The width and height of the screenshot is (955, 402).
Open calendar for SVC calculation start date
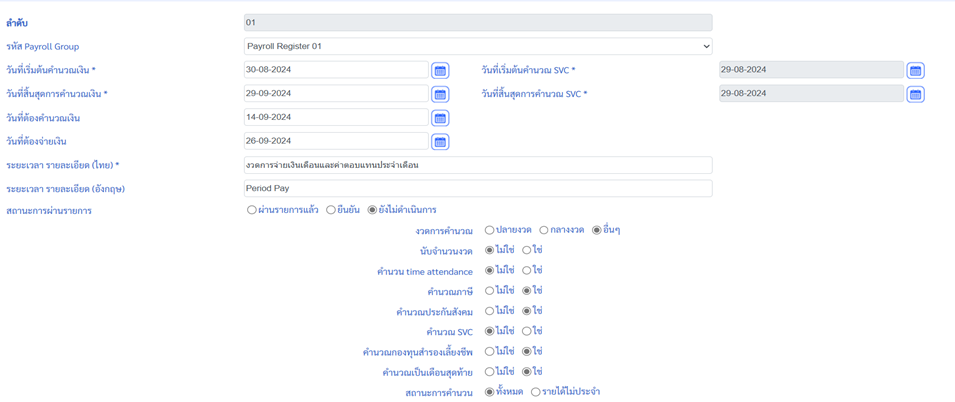pyautogui.click(x=915, y=70)
